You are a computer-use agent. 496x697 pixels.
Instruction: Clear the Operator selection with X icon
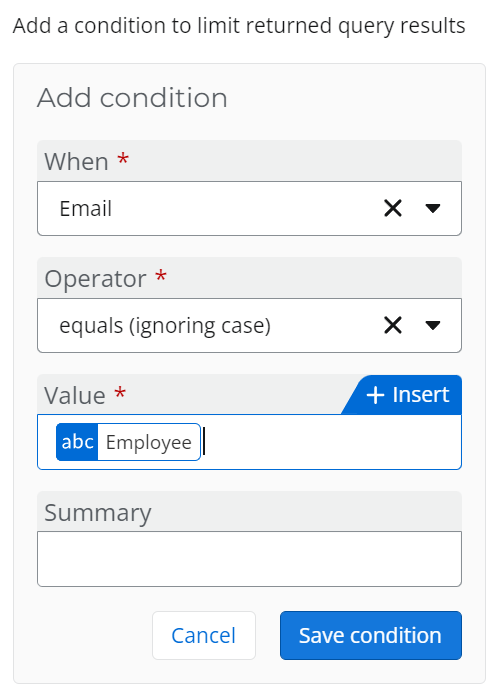393,325
